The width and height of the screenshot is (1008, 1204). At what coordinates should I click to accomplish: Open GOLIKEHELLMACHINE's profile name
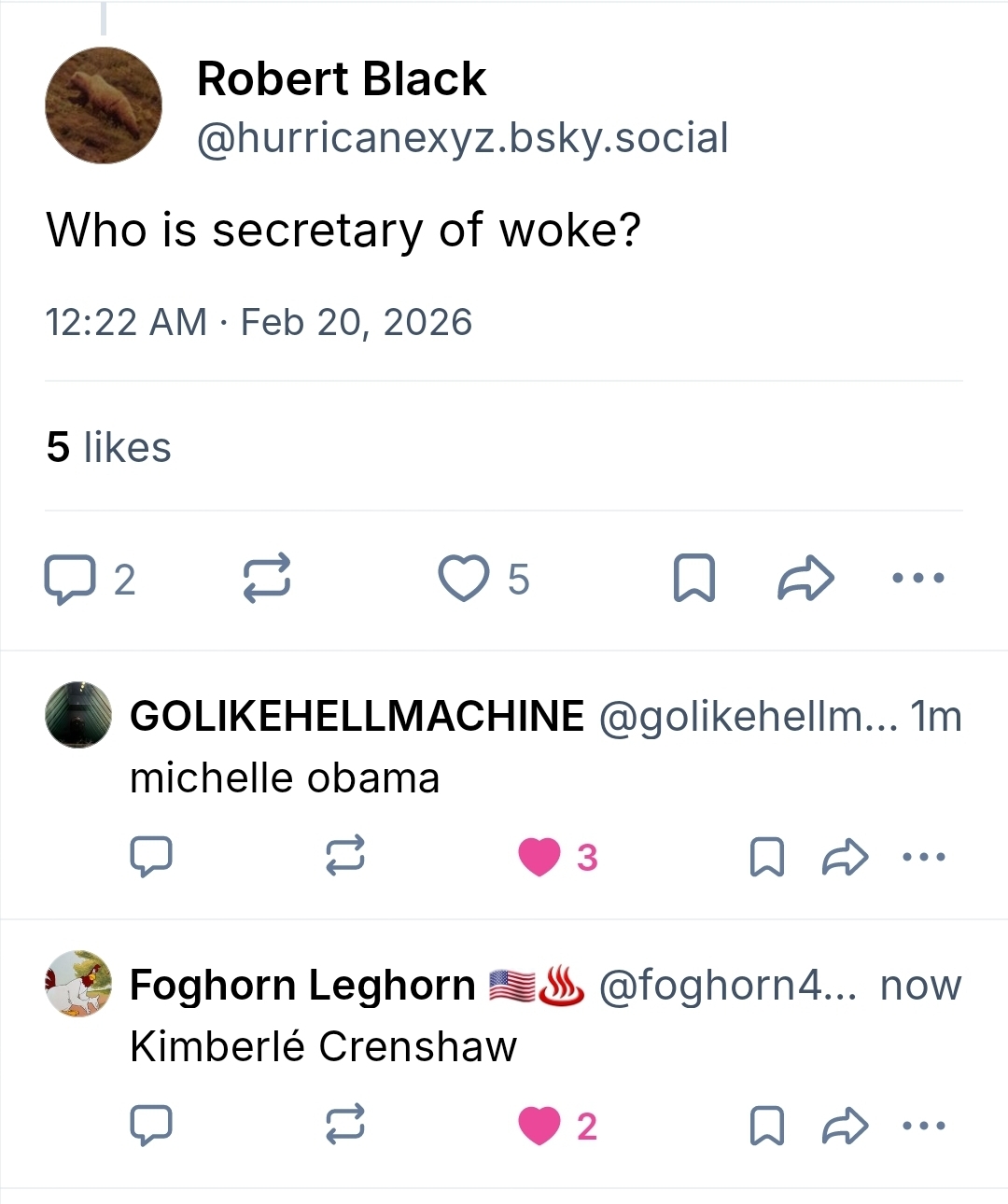[357, 717]
